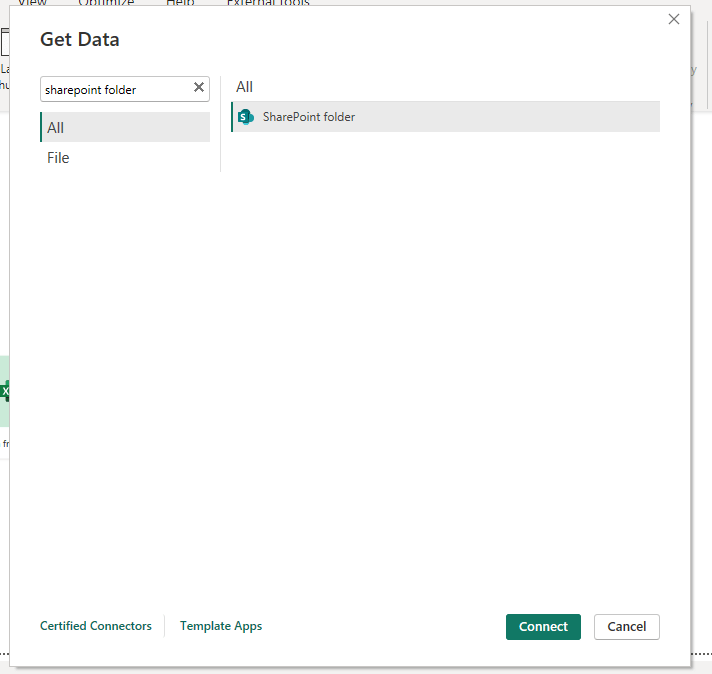Open the Certified Connectors link
Viewport: 712px width, 674px height.
[96, 626]
